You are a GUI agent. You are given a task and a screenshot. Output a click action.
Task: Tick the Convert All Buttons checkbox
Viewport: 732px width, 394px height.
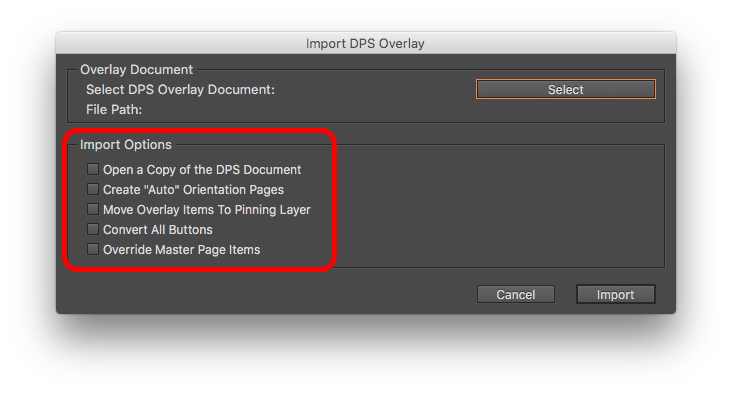pos(93,229)
